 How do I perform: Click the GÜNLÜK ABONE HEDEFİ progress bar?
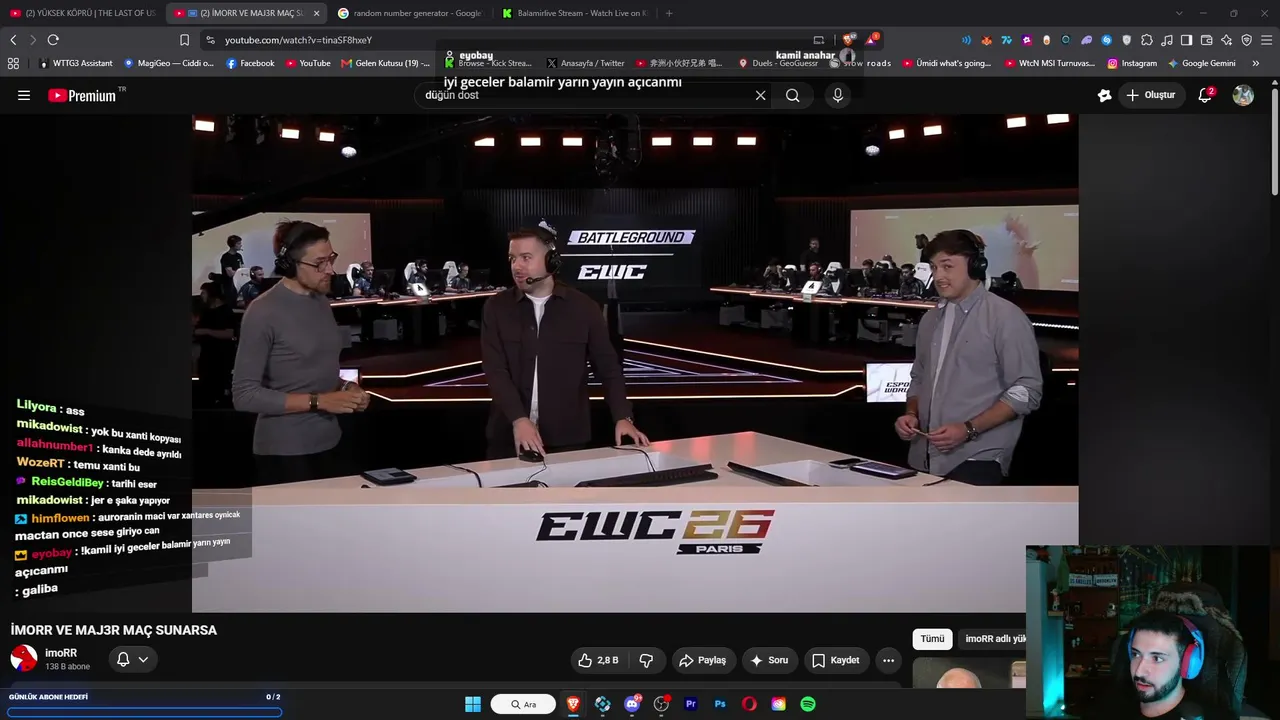click(x=145, y=712)
